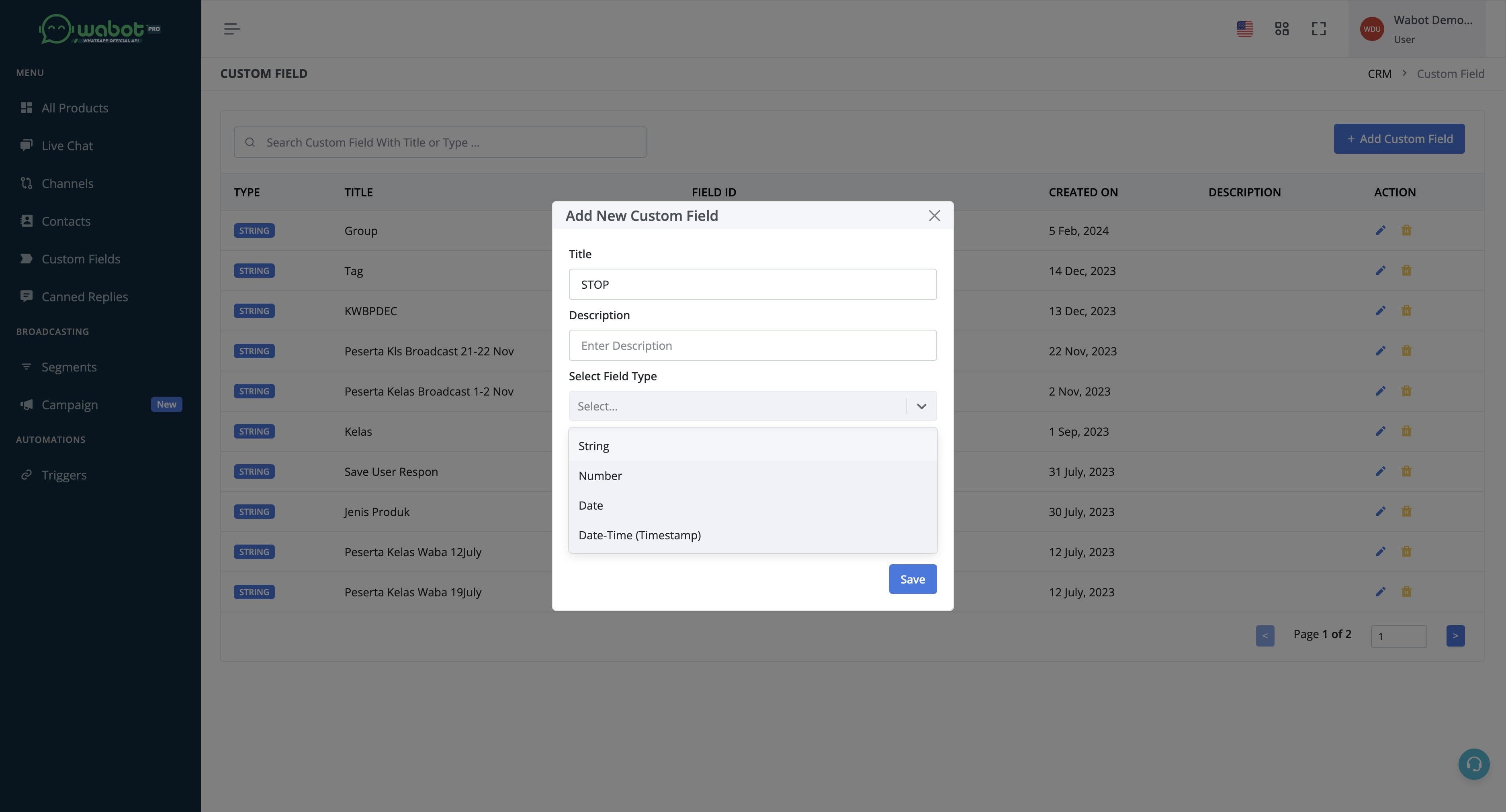Open All Products in sidebar
Viewport: 1506px width, 812px height.
pyautogui.click(x=75, y=108)
